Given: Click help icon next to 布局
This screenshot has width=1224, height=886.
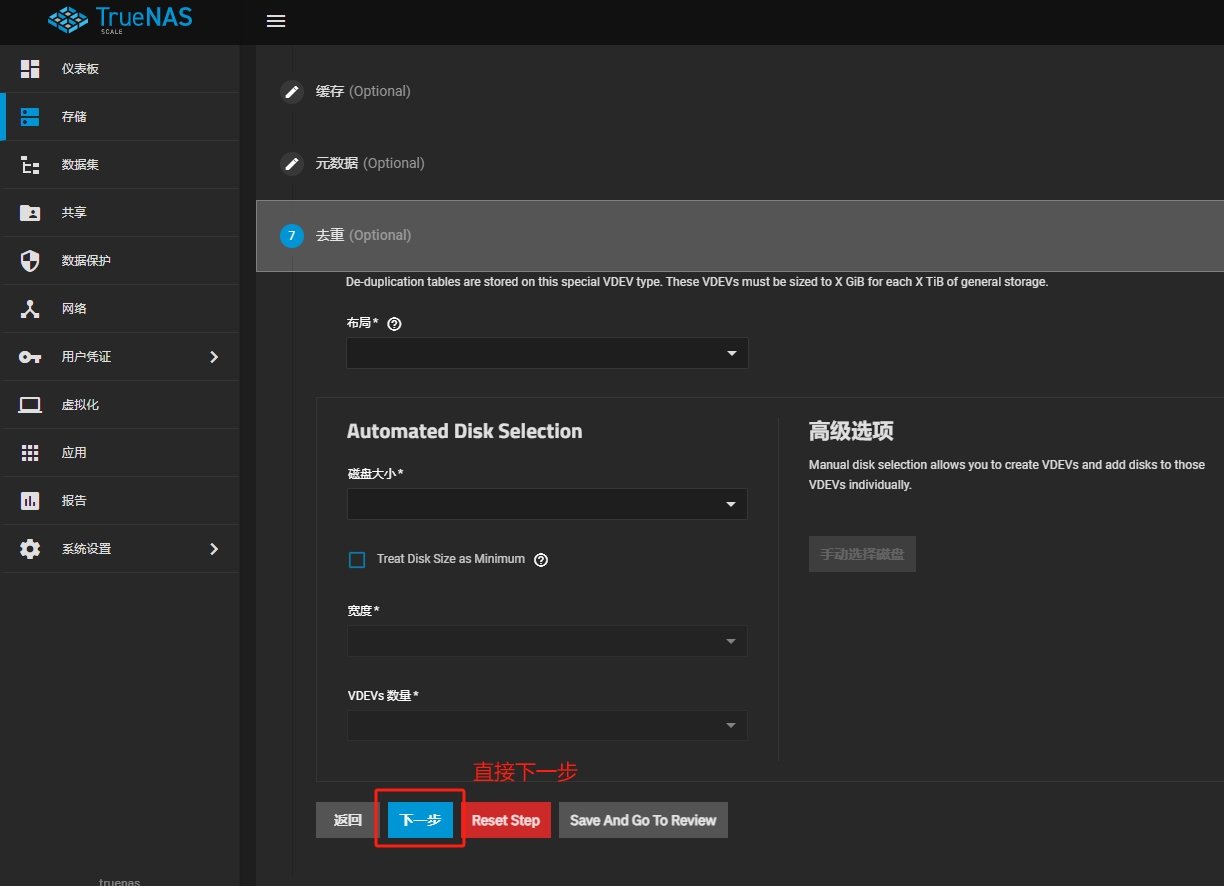Looking at the screenshot, I should pos(394,324).
